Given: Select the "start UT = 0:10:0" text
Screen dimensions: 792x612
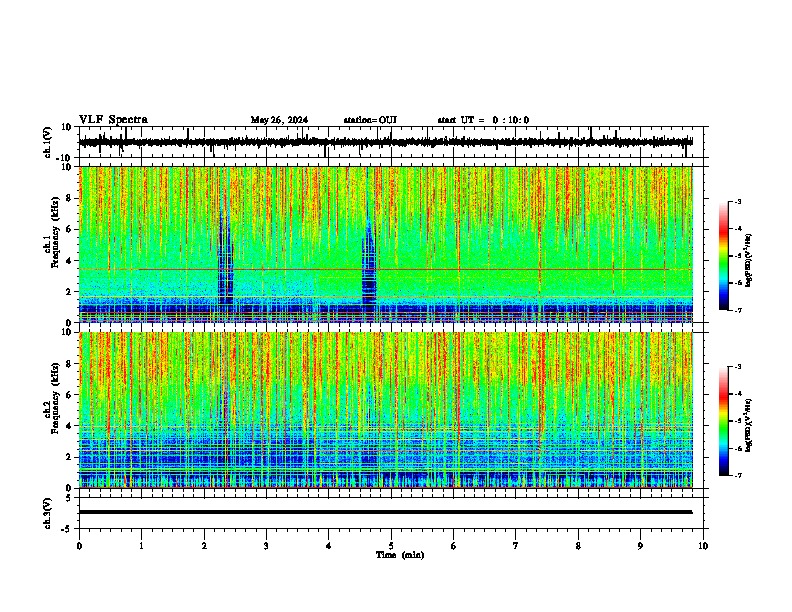Looking at the screenshot, I should point(483,120).
